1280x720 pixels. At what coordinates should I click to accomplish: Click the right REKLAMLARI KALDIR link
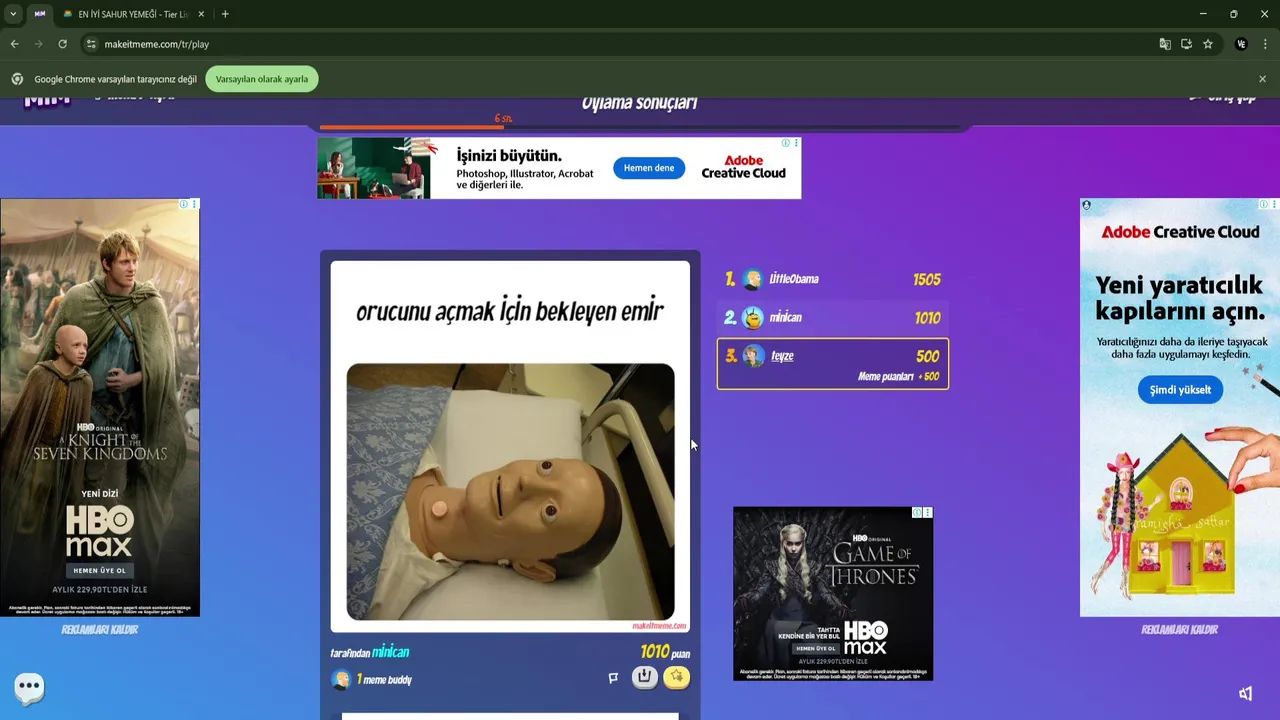coord(1179,630)
